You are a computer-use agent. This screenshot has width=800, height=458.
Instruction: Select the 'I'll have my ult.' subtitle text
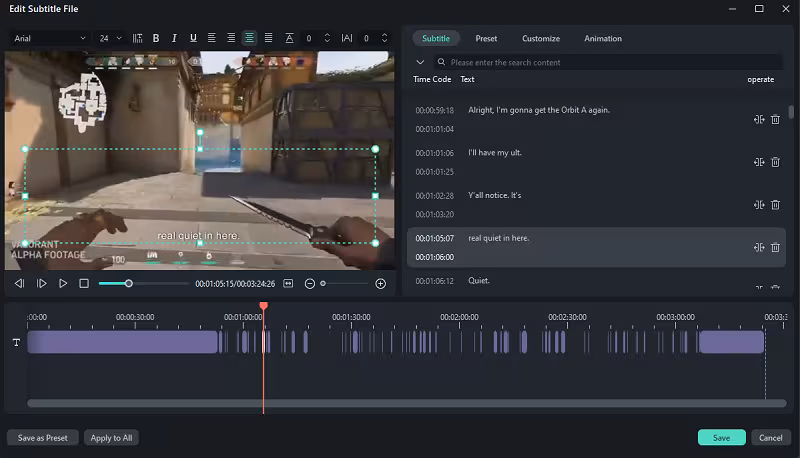[x=495, y=152]
